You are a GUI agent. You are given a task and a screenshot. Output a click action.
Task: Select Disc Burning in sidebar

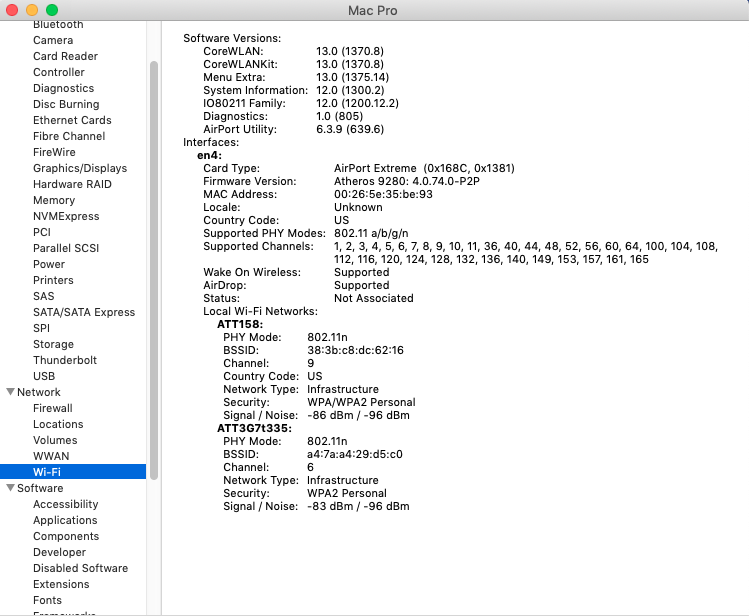[66, 104]
